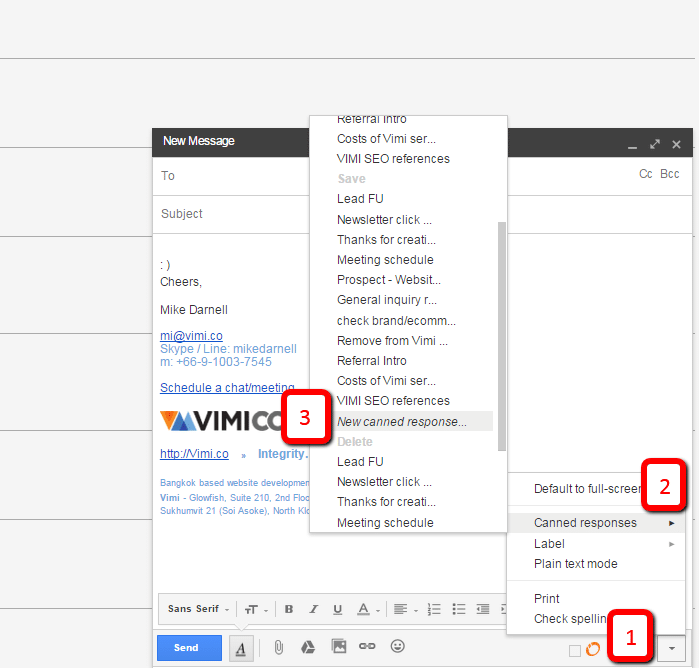Apply bold formatting
This screenshot has width=699, height=668.
(x=289, y=609)
